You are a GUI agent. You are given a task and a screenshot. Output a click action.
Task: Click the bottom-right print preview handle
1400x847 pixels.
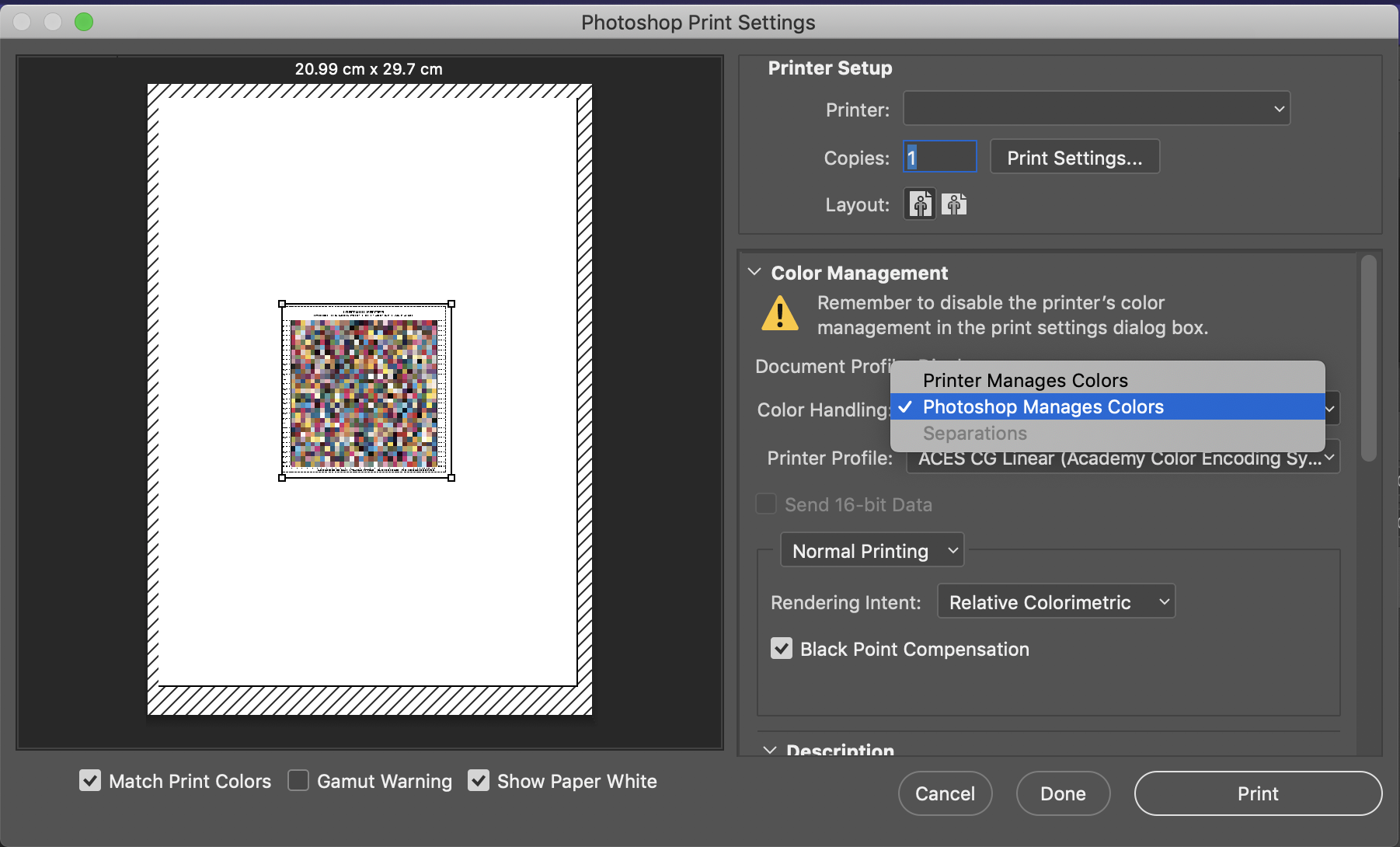[x=451, y=478]
